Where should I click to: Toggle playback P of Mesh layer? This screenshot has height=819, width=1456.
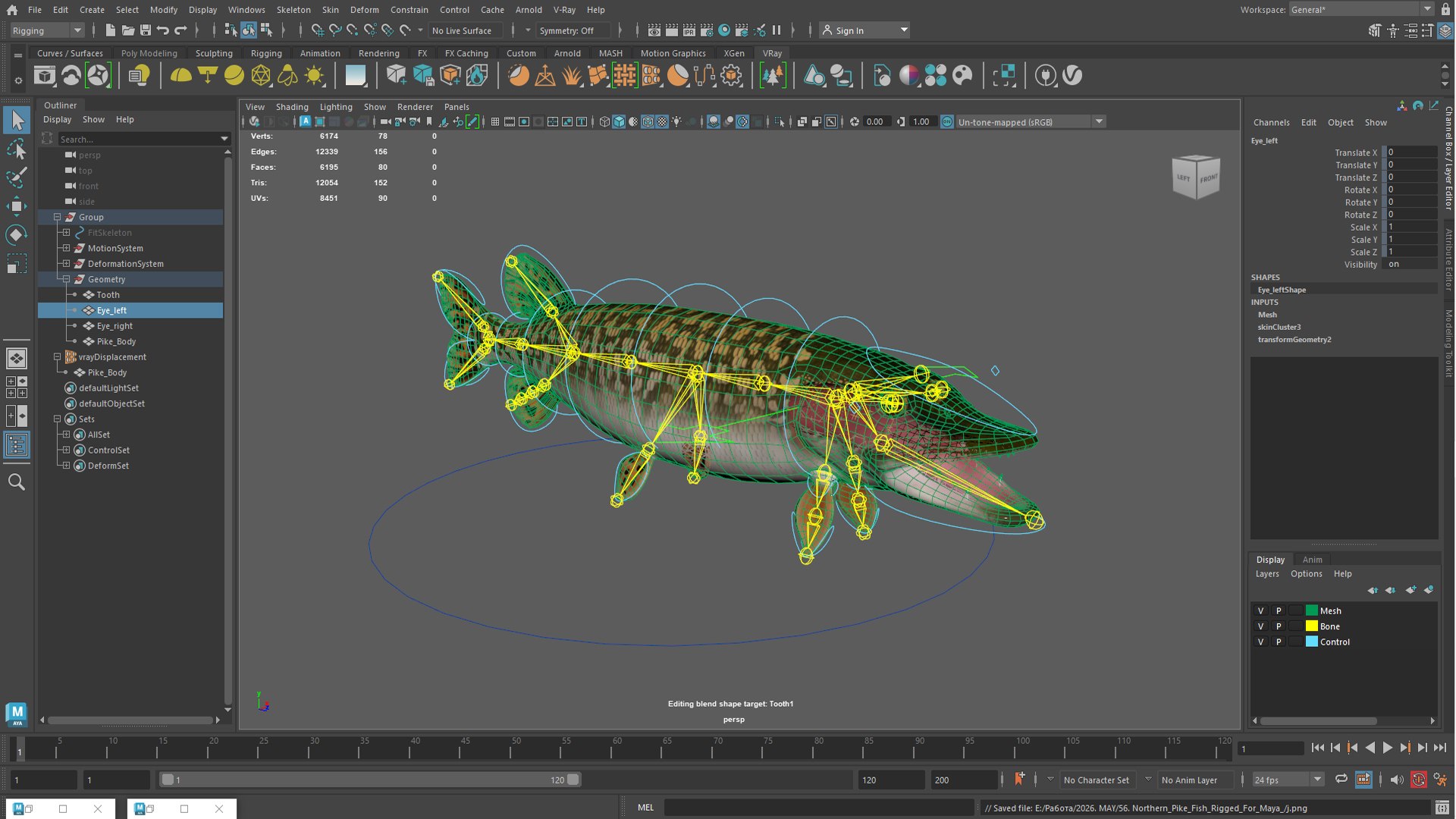click(x=1279, y=610)
